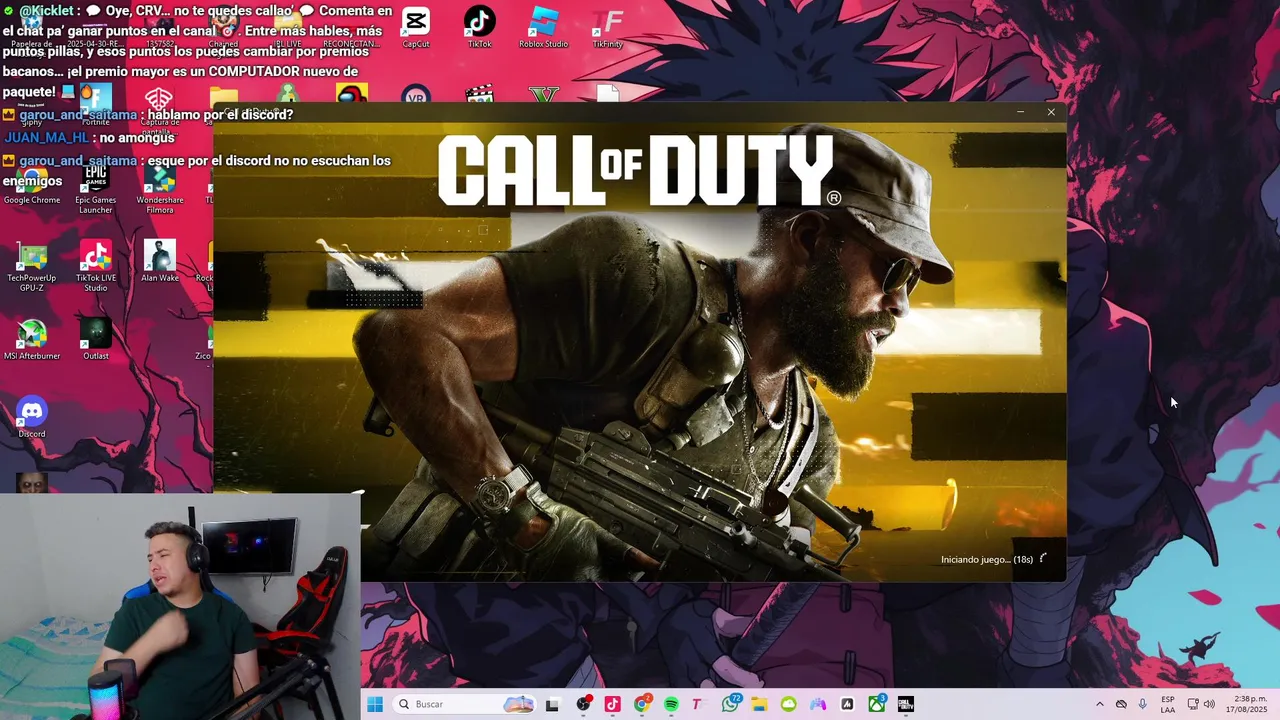
Task: Open the Windows Start menu
Action: click(375, 704)
